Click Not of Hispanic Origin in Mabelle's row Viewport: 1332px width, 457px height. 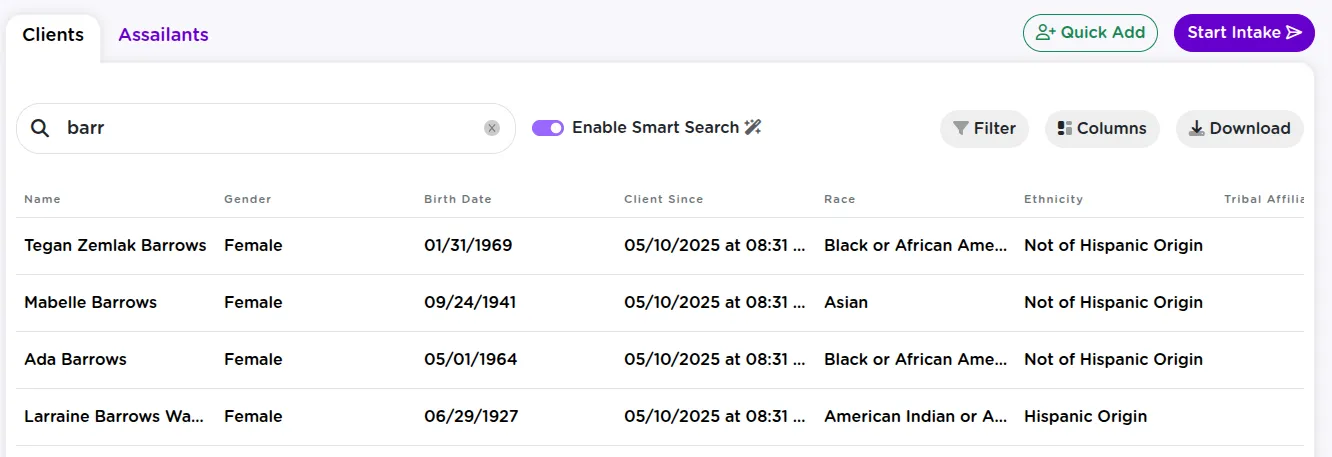pos(1113,302)
